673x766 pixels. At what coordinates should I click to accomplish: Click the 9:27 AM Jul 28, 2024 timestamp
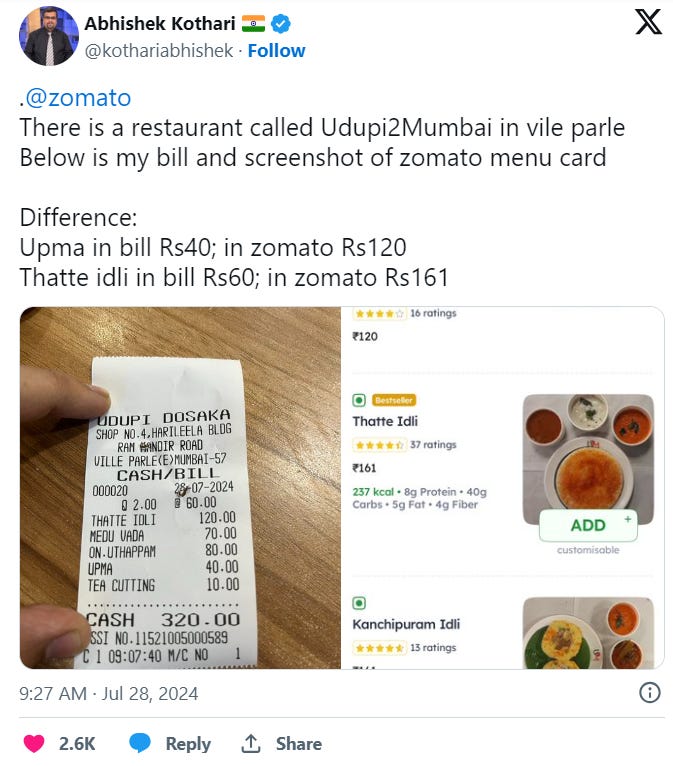coord(108,693)
